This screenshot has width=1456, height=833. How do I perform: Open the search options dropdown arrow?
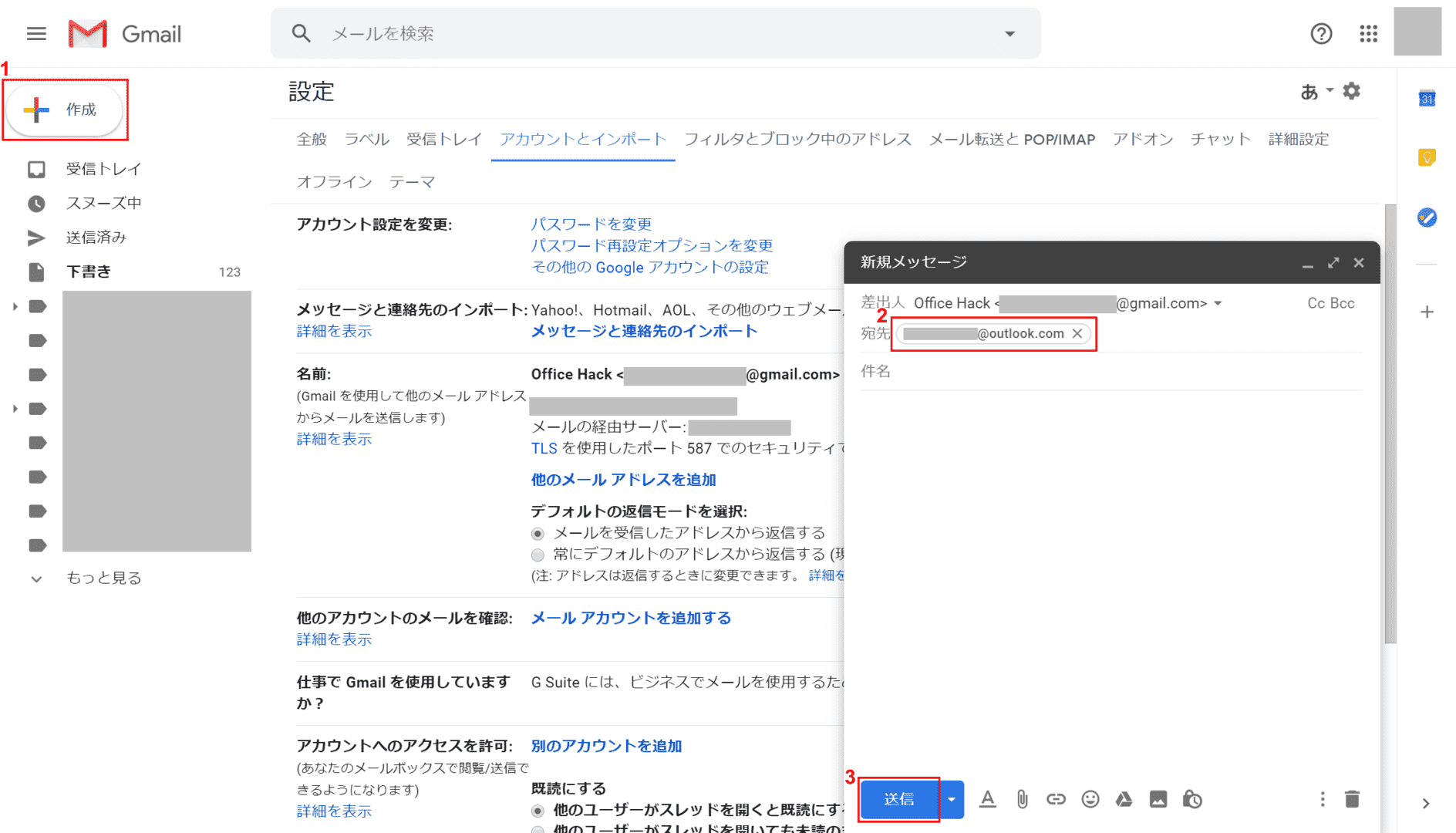tap(1009, 34)
